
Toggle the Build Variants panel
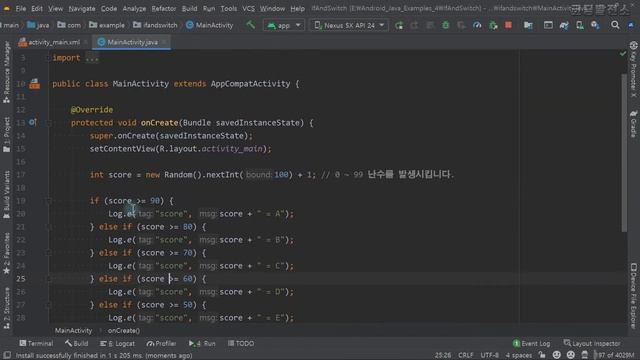(6, 195)
